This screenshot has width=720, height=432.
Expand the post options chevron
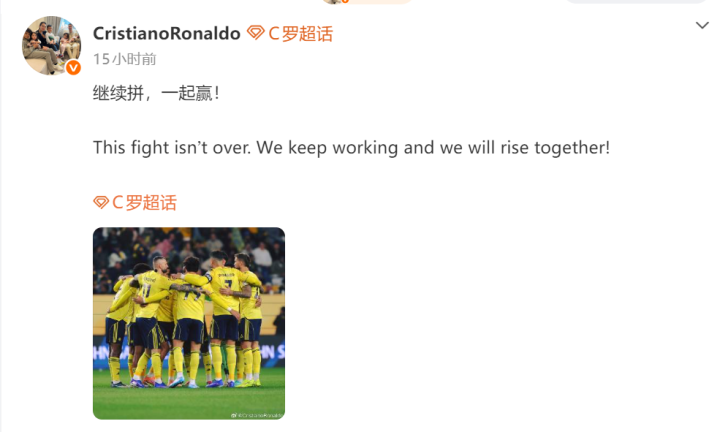point(702,25)
